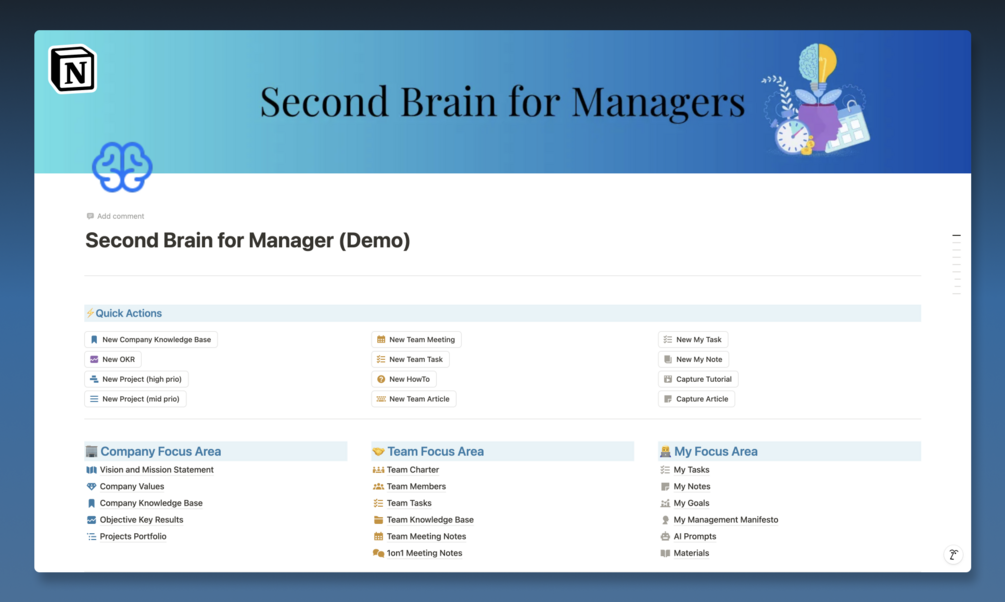Click the New Team Meeting button
This screenshot has width=1005, height=602.
coord(416,340)
